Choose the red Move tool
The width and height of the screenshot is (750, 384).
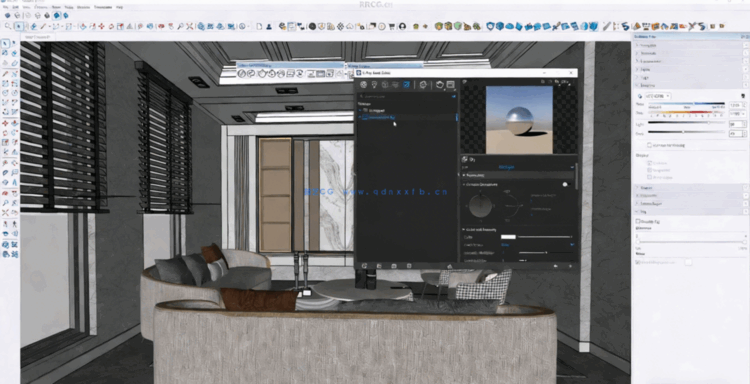coord(101,26)
